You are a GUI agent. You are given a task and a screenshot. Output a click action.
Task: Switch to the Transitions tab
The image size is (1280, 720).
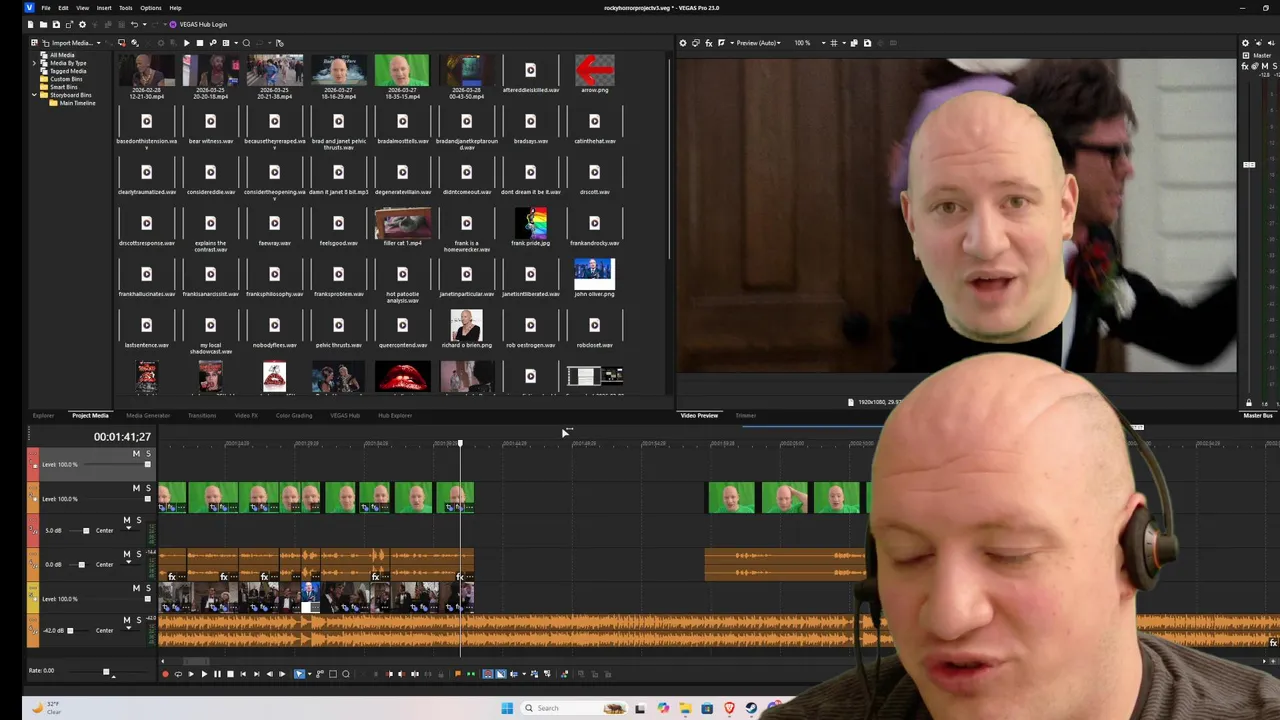tap(202, 415)
